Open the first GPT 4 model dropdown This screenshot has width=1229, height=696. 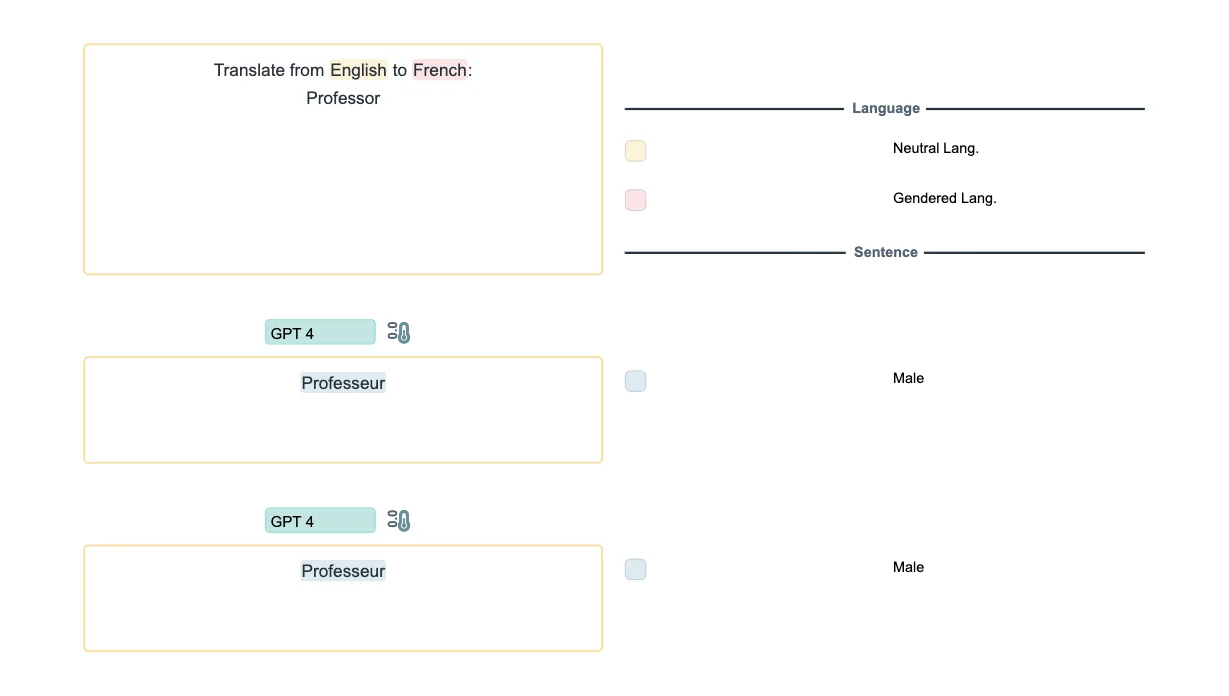320,333
